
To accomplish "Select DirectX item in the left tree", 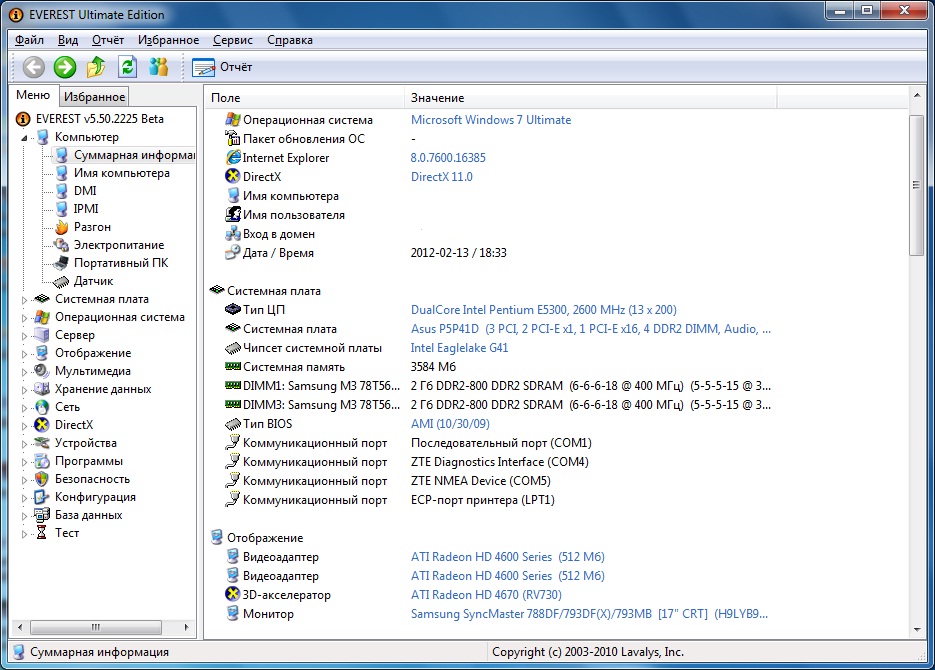I will [73, 425].
